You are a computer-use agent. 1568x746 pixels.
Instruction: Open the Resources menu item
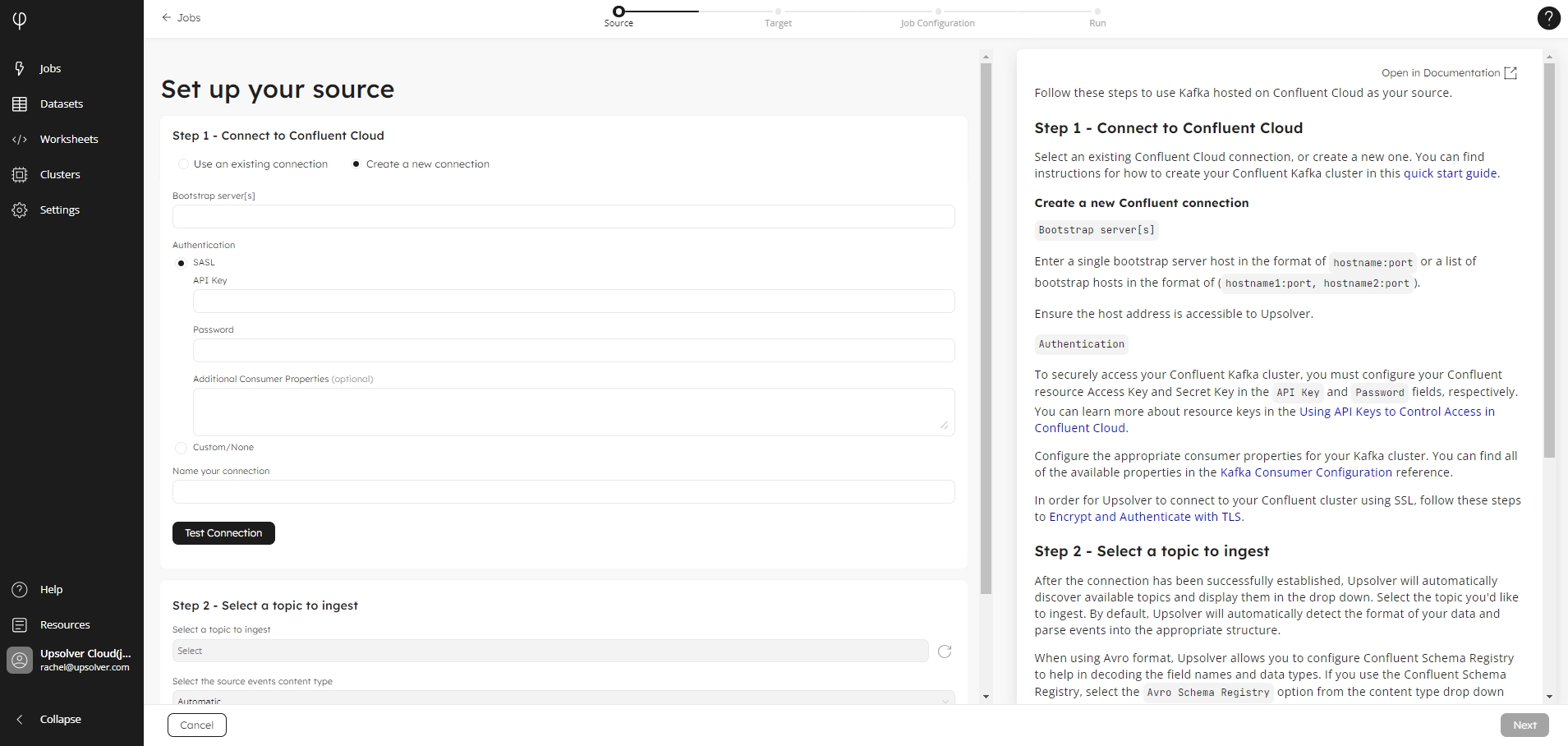coord(64,625)
